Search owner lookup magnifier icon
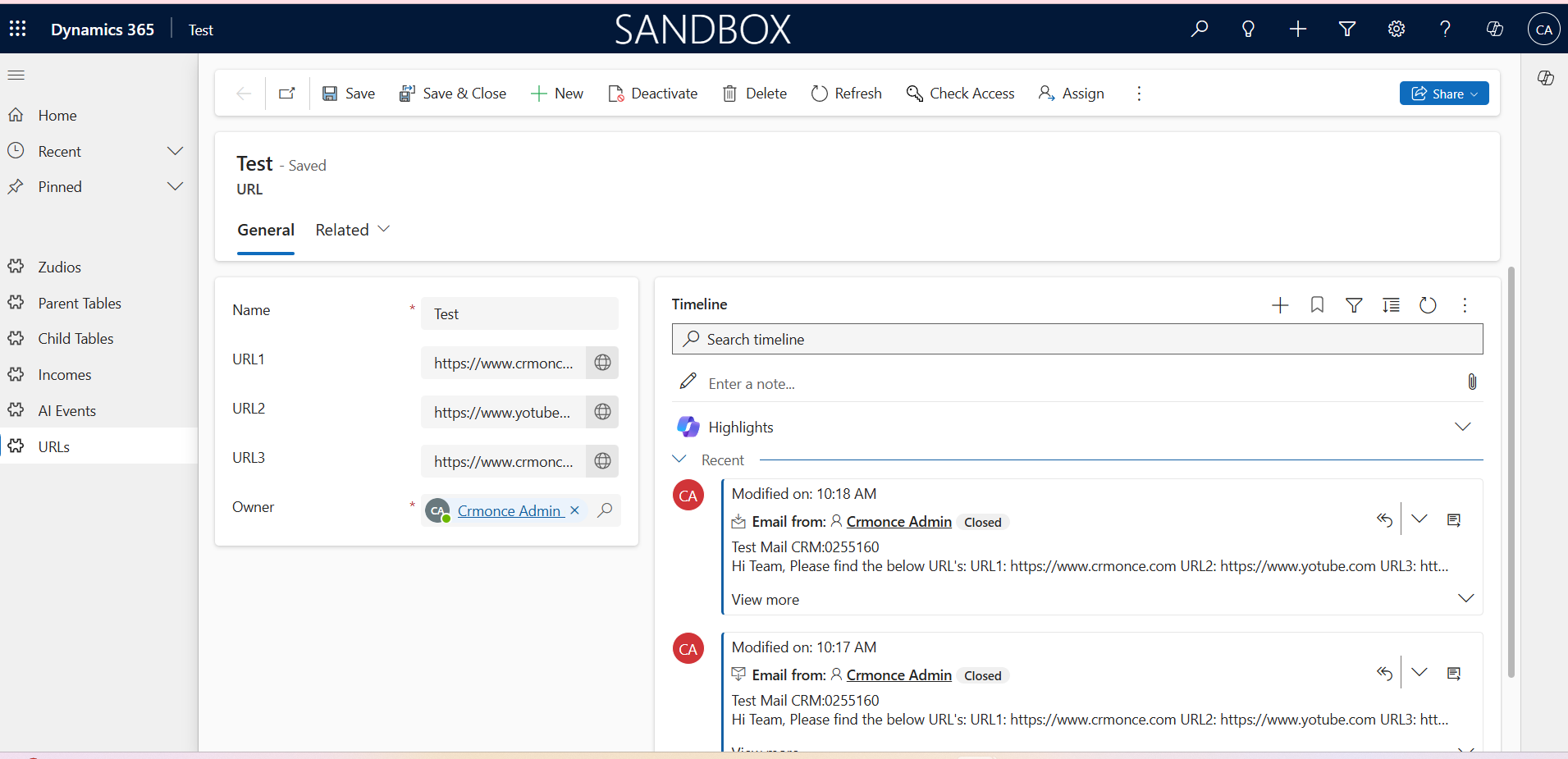 (605, 510)
